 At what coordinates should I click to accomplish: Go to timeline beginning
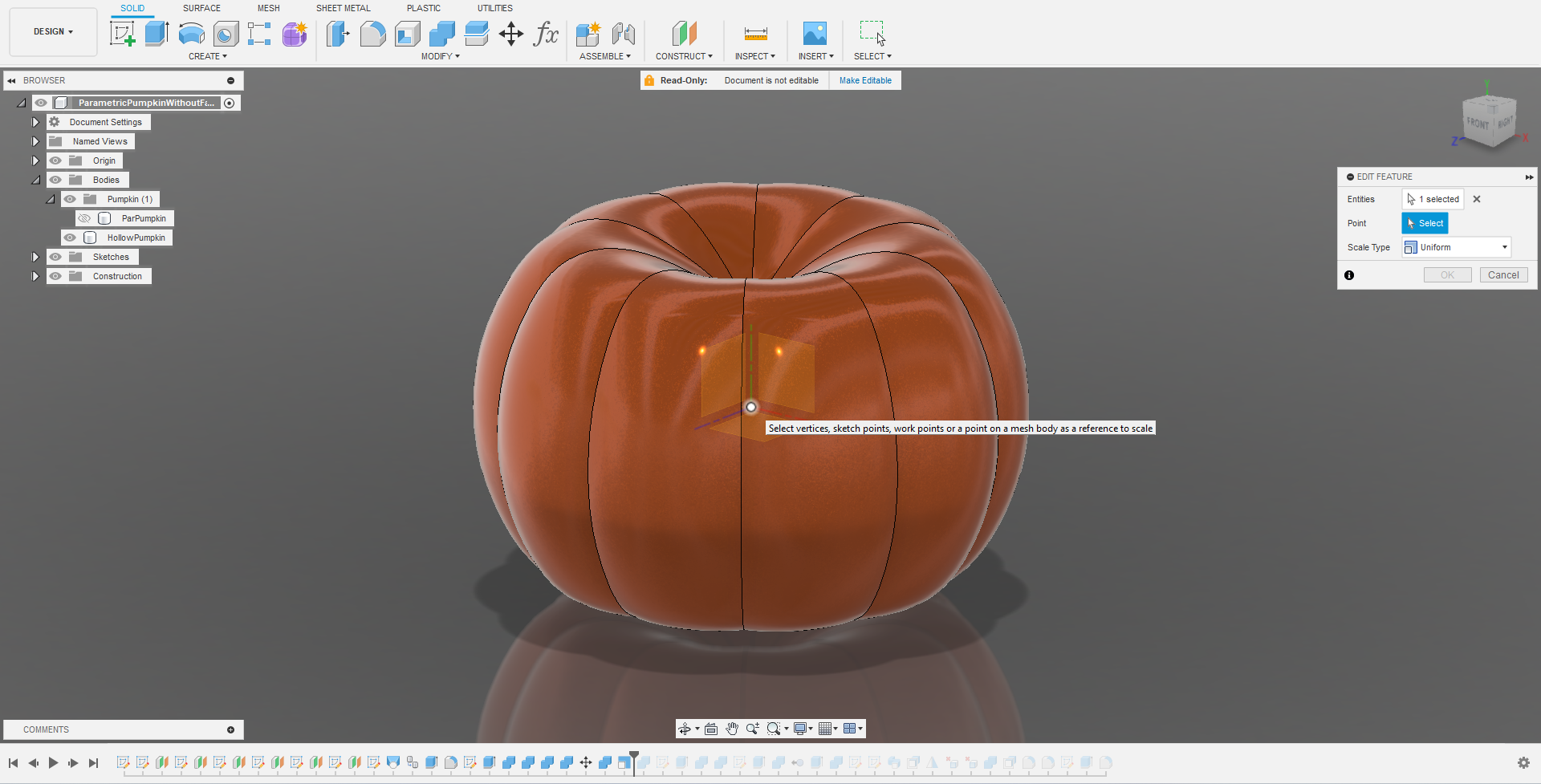pyautogui.click(x=13, y=762)
